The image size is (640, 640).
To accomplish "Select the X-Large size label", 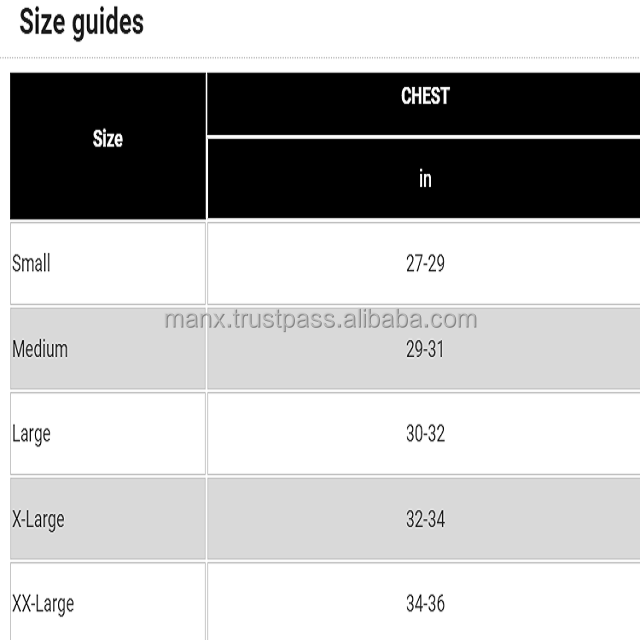I will pyautogui.click(x=38, y=519).
